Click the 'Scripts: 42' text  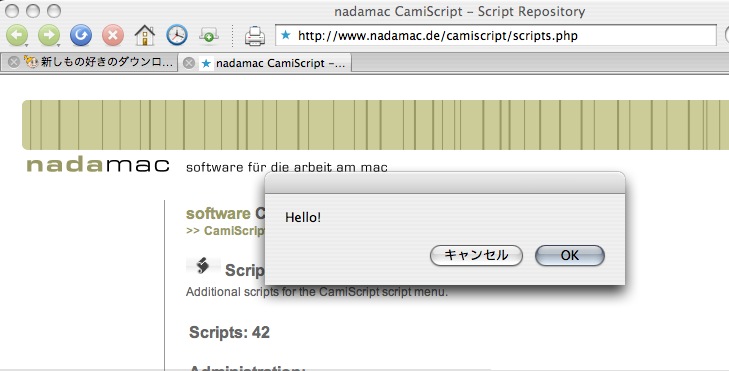(x=229, y=332)
